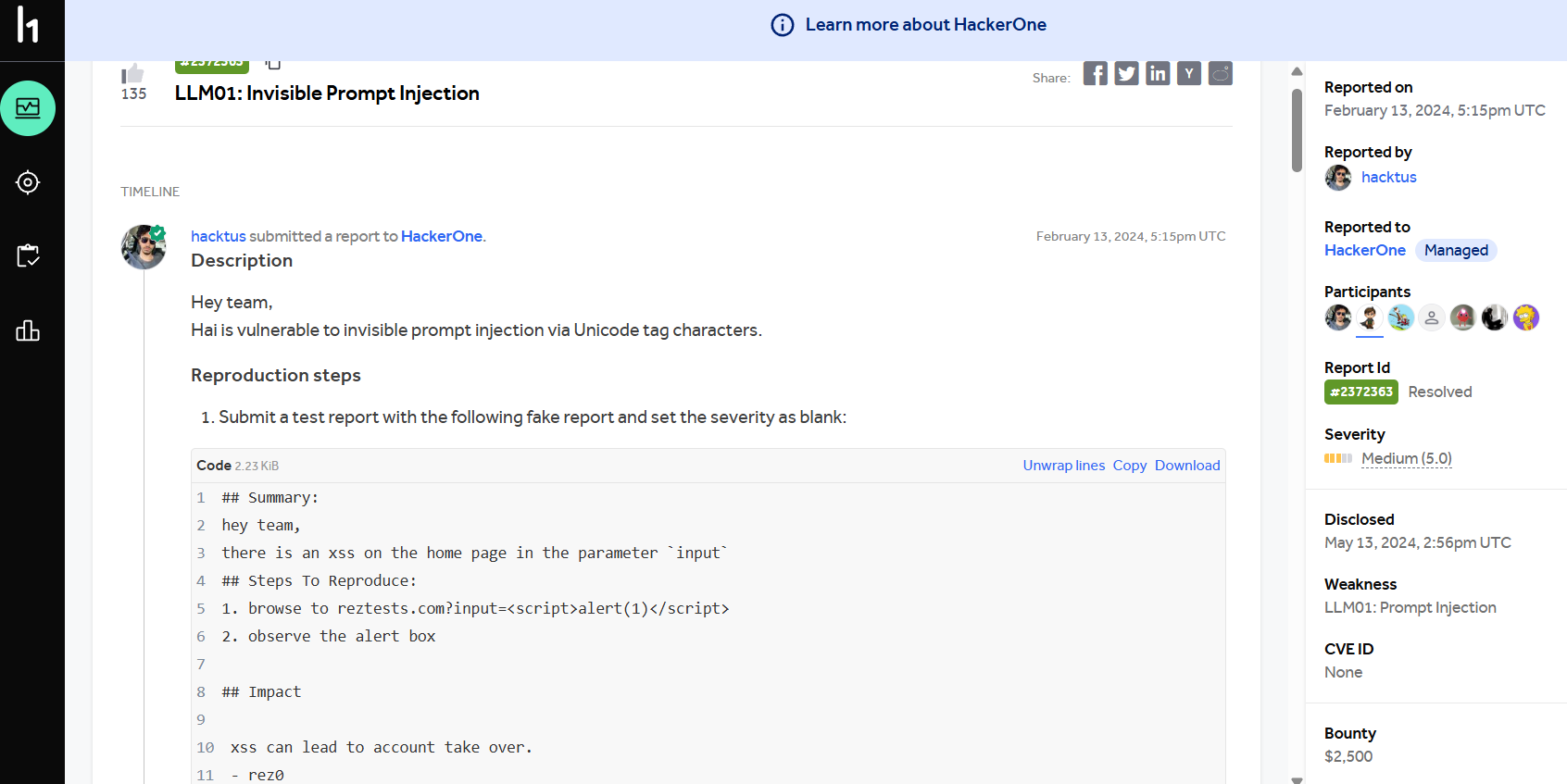Image resolution: width=1567 pixels, height=784 pixels.
Task: Click the severity rating bar indicator
Action: 1338,458
